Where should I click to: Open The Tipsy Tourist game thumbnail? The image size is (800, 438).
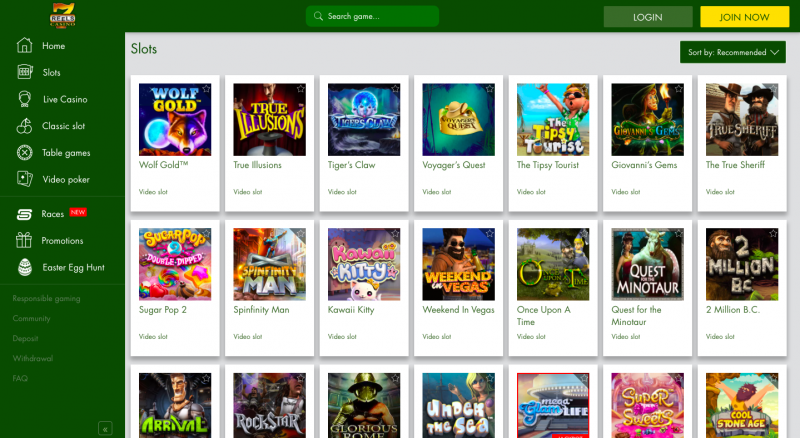(x=553, y=119)
